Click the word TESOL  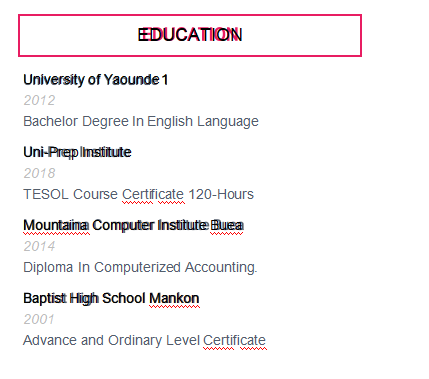[x=46, y=194]
